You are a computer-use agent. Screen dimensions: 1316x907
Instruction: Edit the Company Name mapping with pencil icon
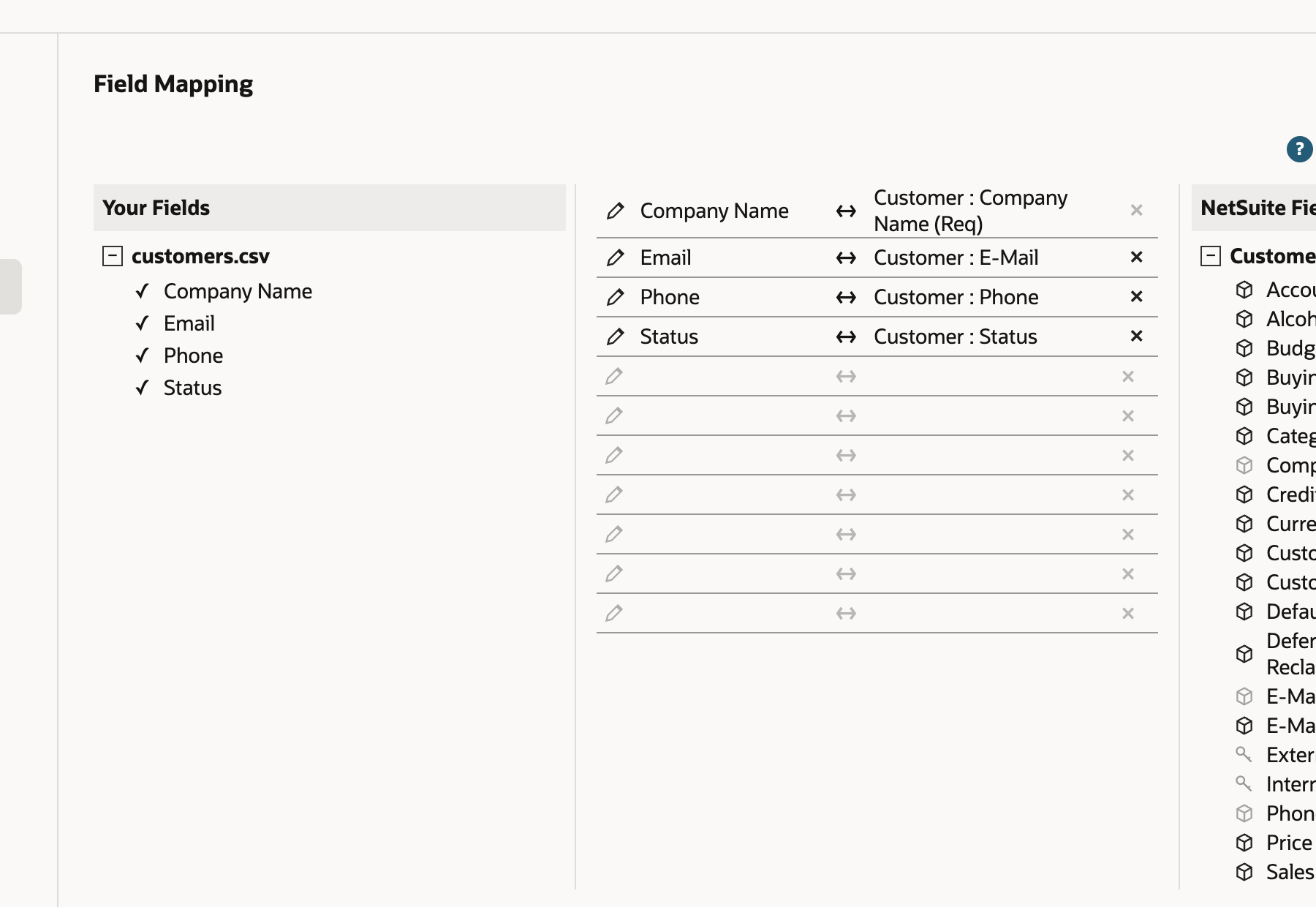(616, 211)
